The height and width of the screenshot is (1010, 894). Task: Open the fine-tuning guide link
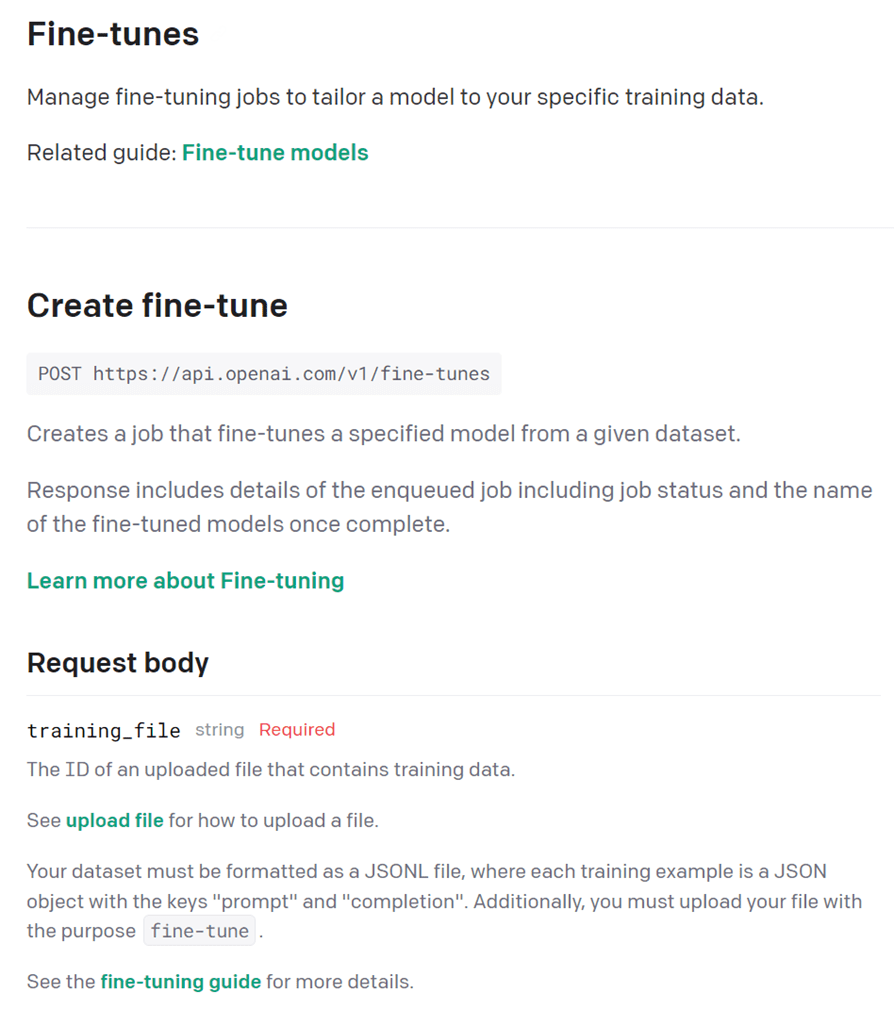pos(180,982)
